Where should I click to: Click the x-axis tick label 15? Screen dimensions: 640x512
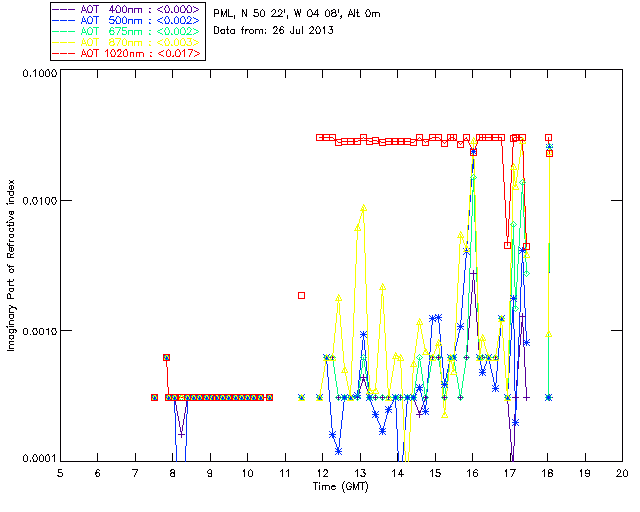pyautogui.click(x=435, y=473)
